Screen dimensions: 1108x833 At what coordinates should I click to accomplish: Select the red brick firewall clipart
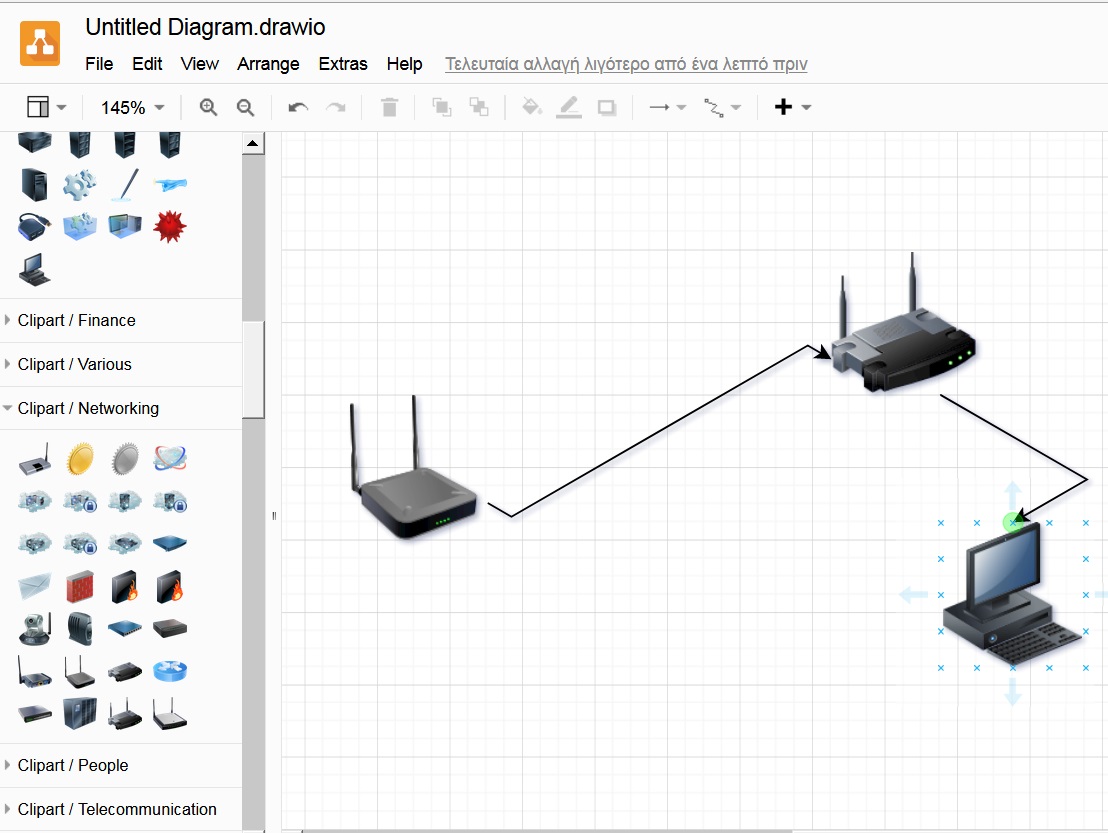click(80, 587)
